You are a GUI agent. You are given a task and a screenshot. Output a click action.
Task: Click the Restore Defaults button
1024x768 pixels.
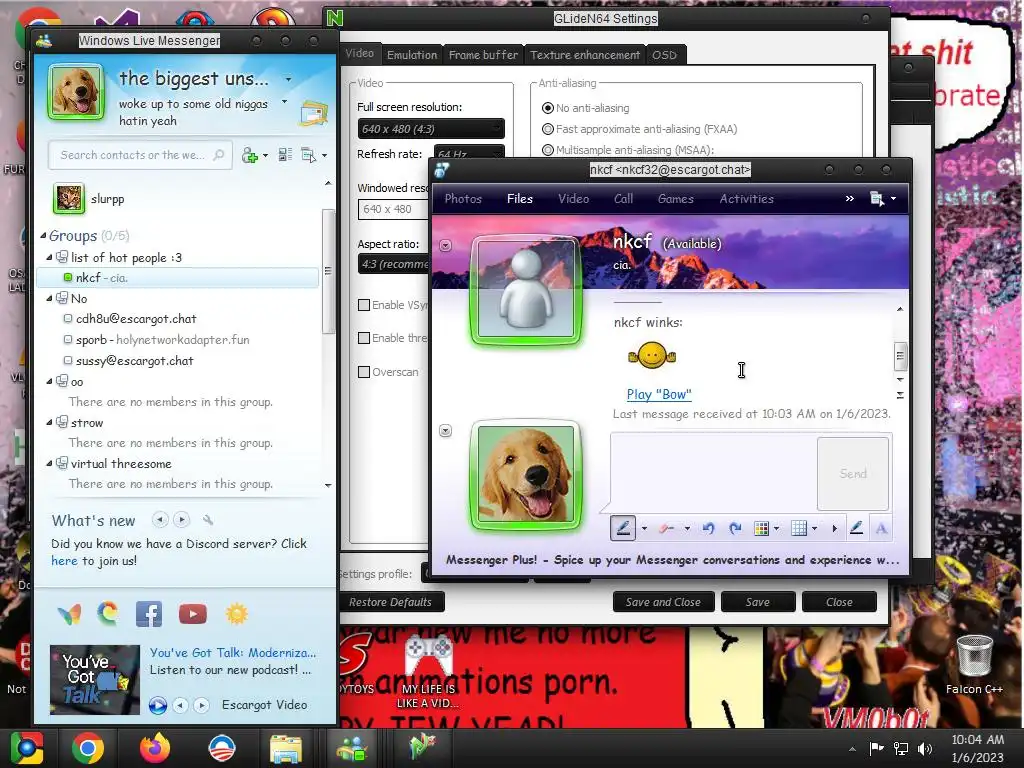tap(391, 602)
